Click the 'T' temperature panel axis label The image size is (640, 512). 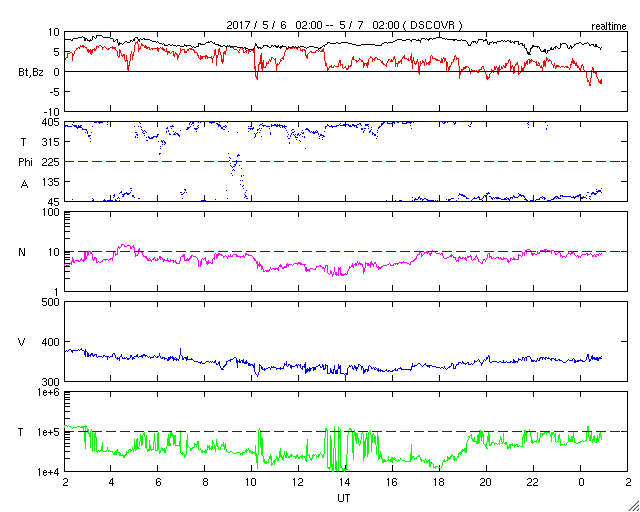click(x=21, y=432)
